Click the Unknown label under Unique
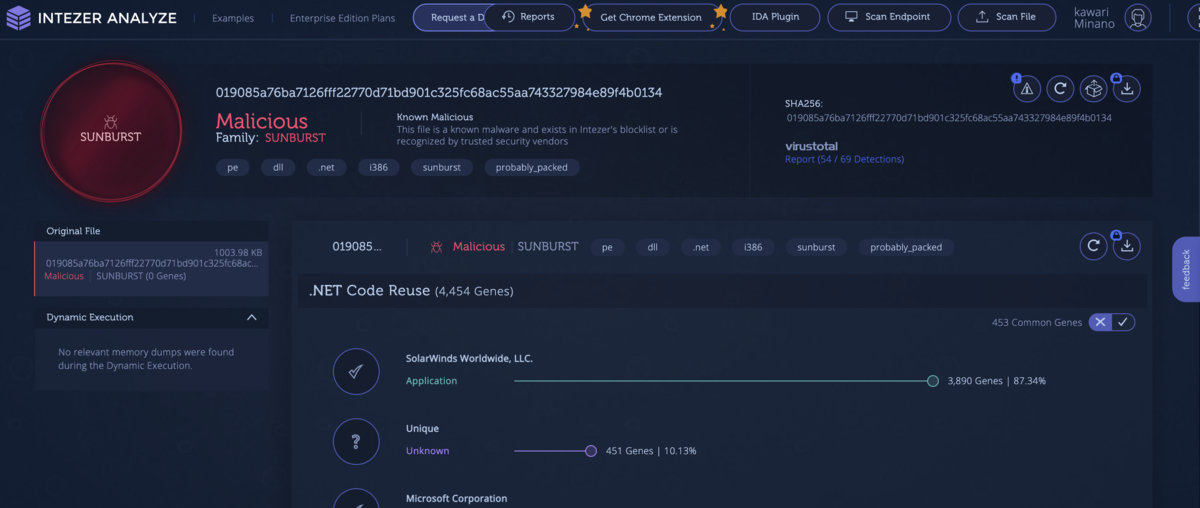The width and height of the screenshot is (1200, 508). click(427, 451)
